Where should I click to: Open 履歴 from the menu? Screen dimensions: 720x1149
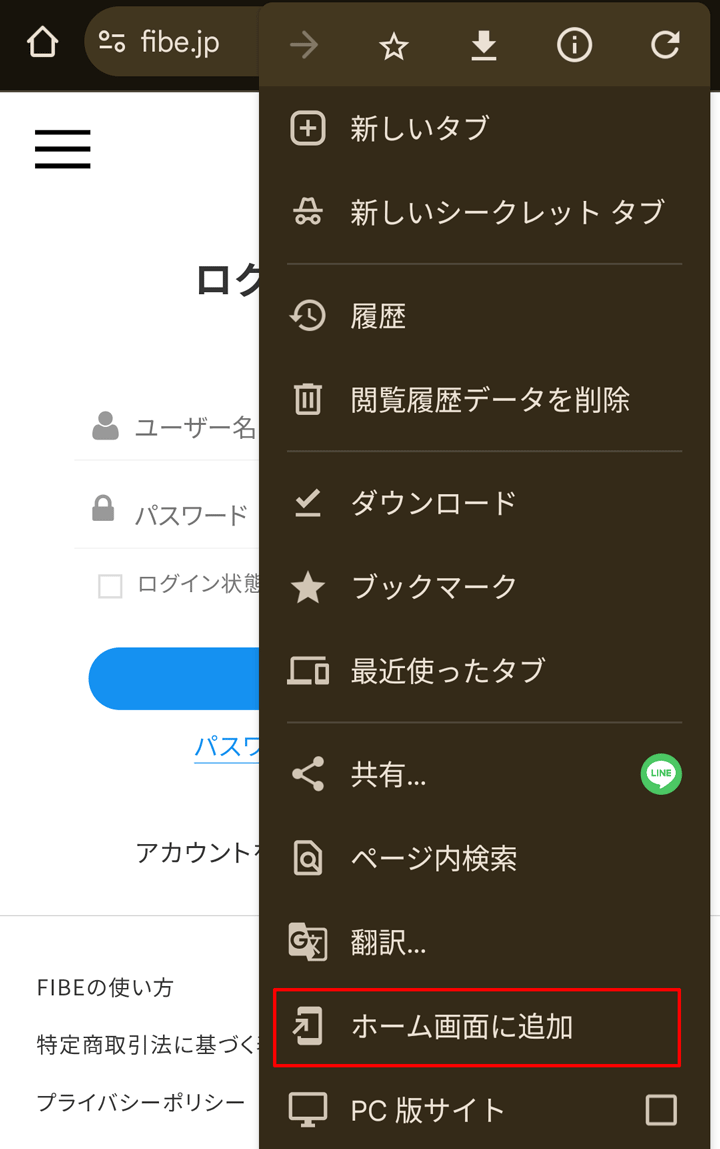378,316
